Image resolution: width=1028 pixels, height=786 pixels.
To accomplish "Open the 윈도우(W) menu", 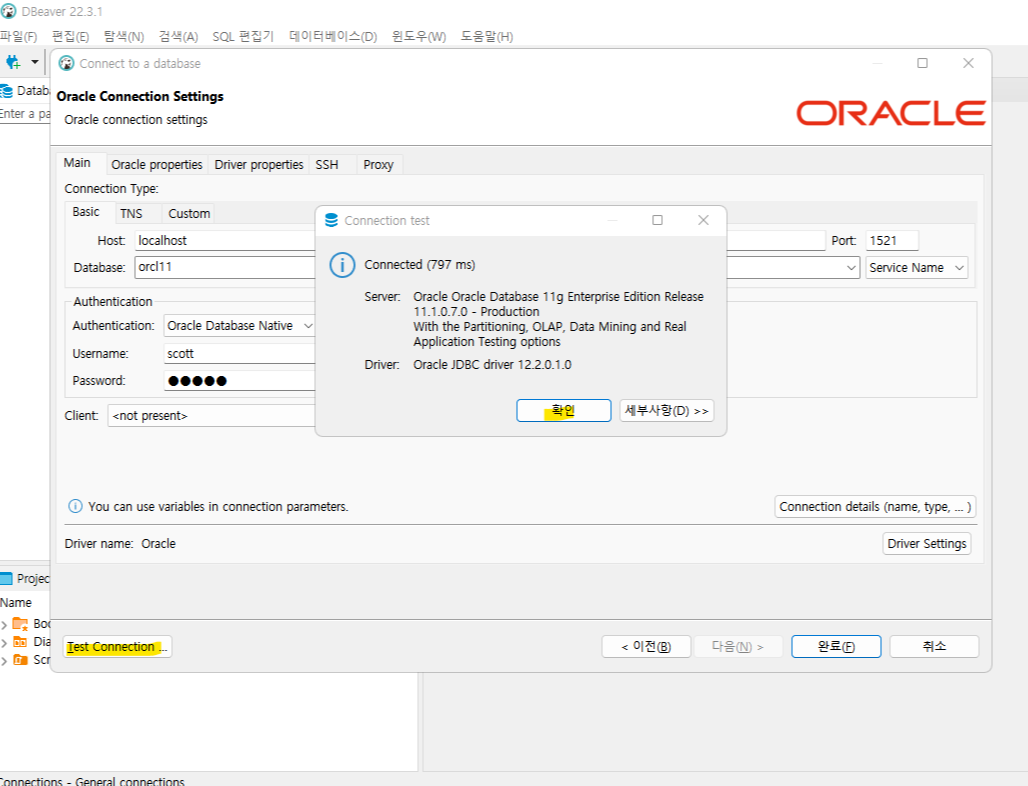I will (419, 37).
